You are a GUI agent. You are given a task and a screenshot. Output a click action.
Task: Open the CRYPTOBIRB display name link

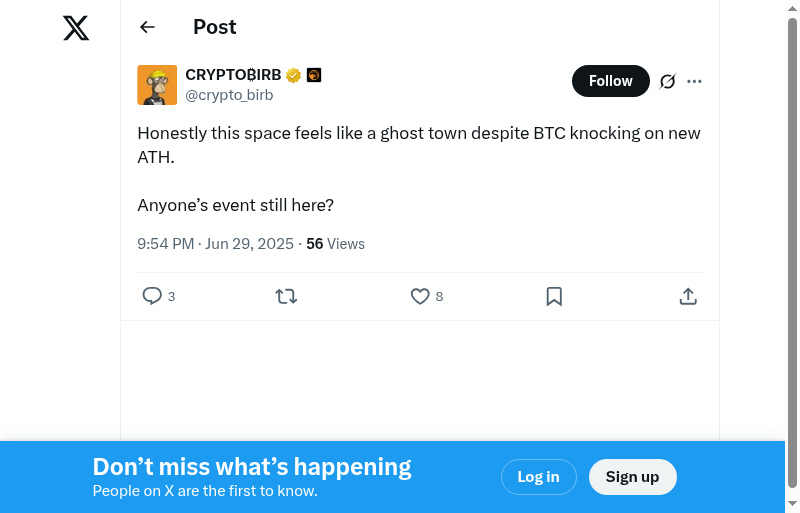click(x=233, y=75)
